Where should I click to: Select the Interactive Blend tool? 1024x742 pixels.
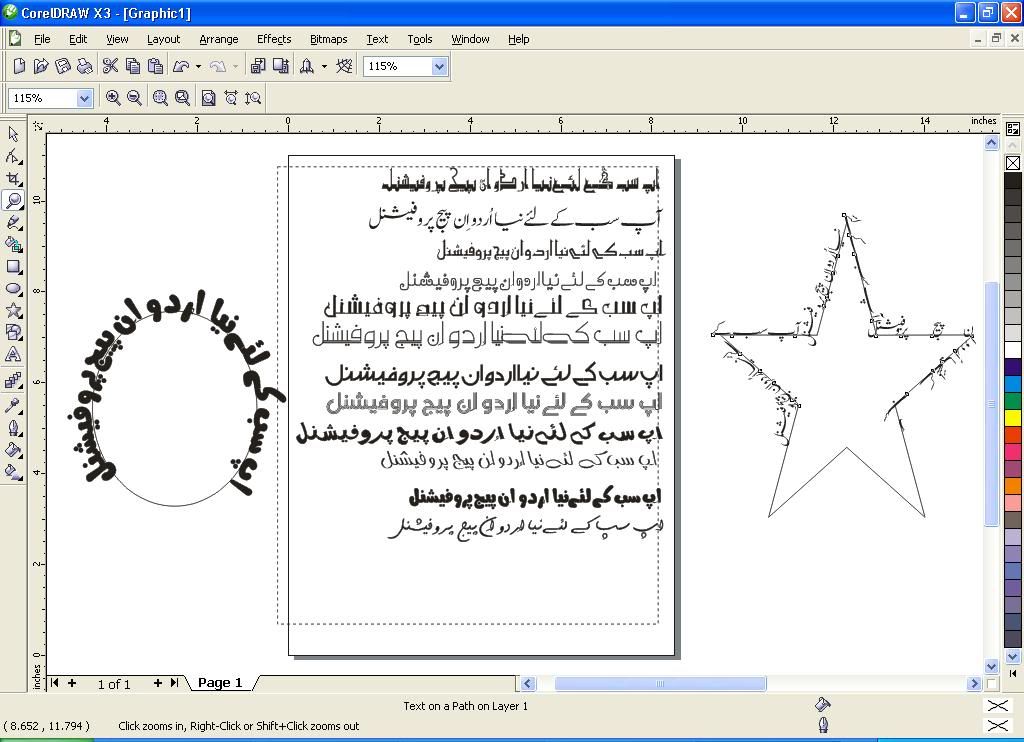pyautogui.click(x=13, y=380)
